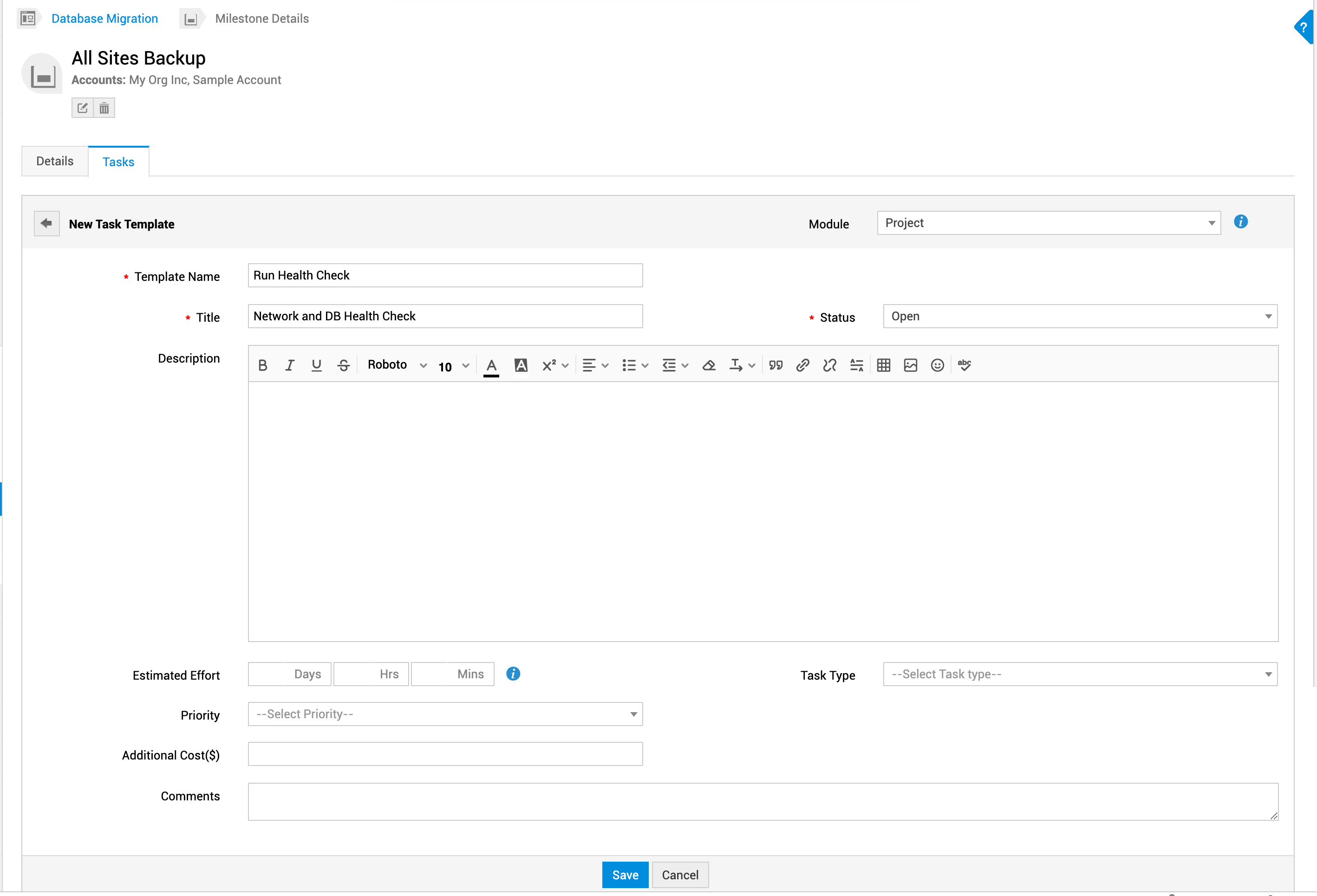The image size is (1317, 896).
Task: Expand the Select Task type dropdown
Action: coord(1080,674)
